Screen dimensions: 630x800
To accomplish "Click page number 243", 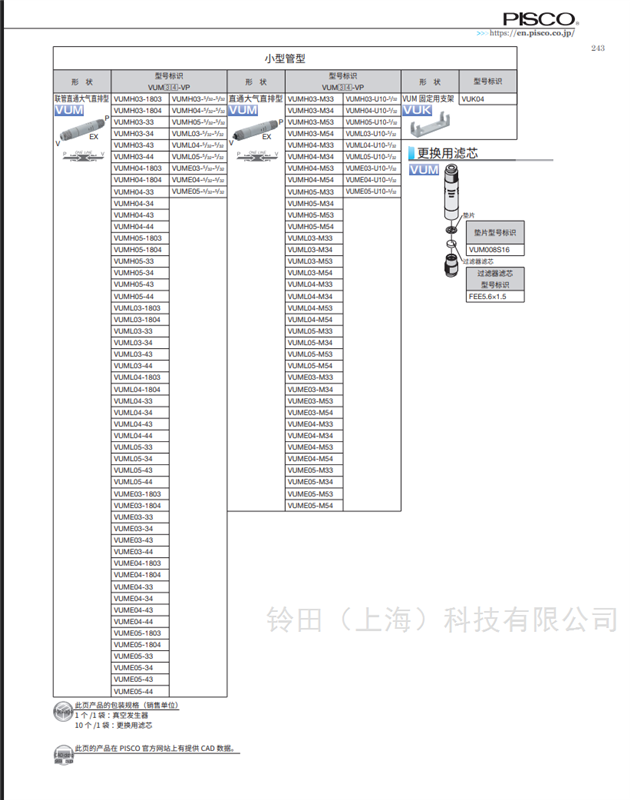I will point(598,47).
